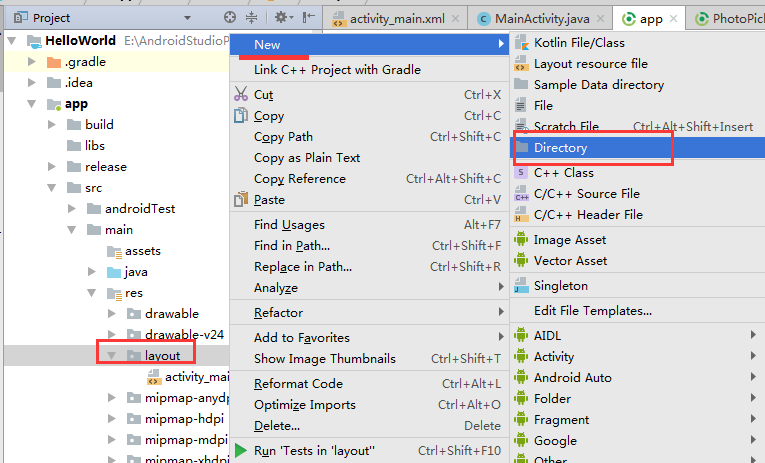The image size is (765, 463).
Task: Expand the .gradle folder
Action: tap(32, 61)
